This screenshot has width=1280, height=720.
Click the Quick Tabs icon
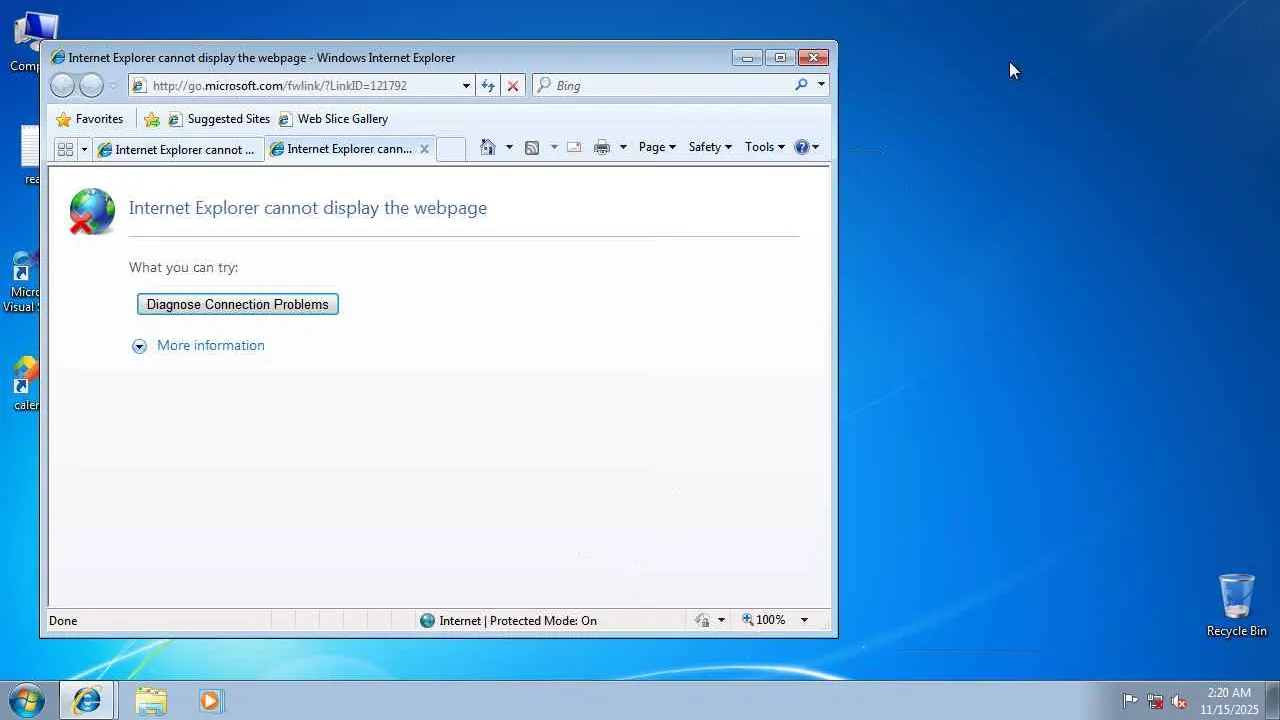[x=65, y=149]
